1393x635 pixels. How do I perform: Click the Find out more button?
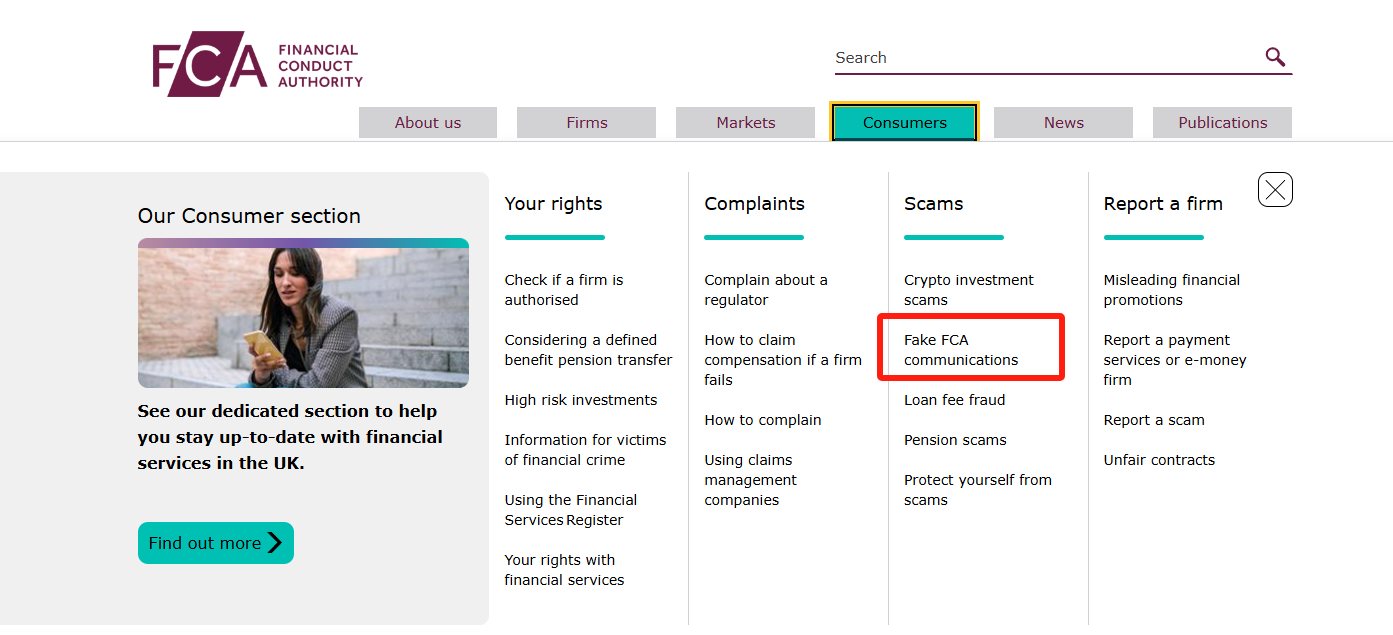point(216,543)
